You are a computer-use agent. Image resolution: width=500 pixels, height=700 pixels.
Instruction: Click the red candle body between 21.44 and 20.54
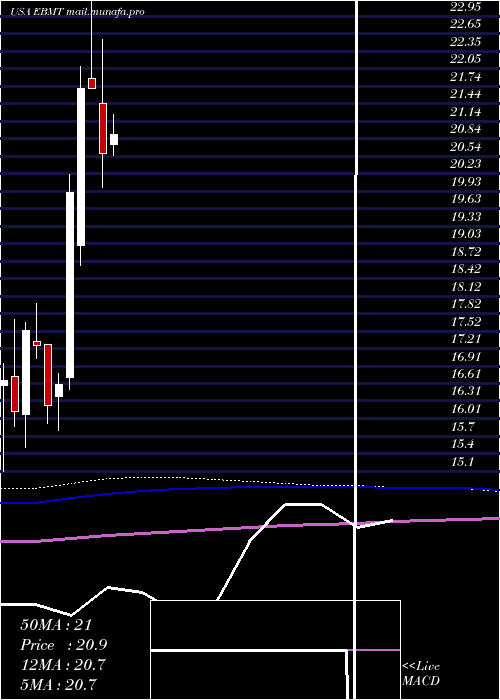coord(103,129)
